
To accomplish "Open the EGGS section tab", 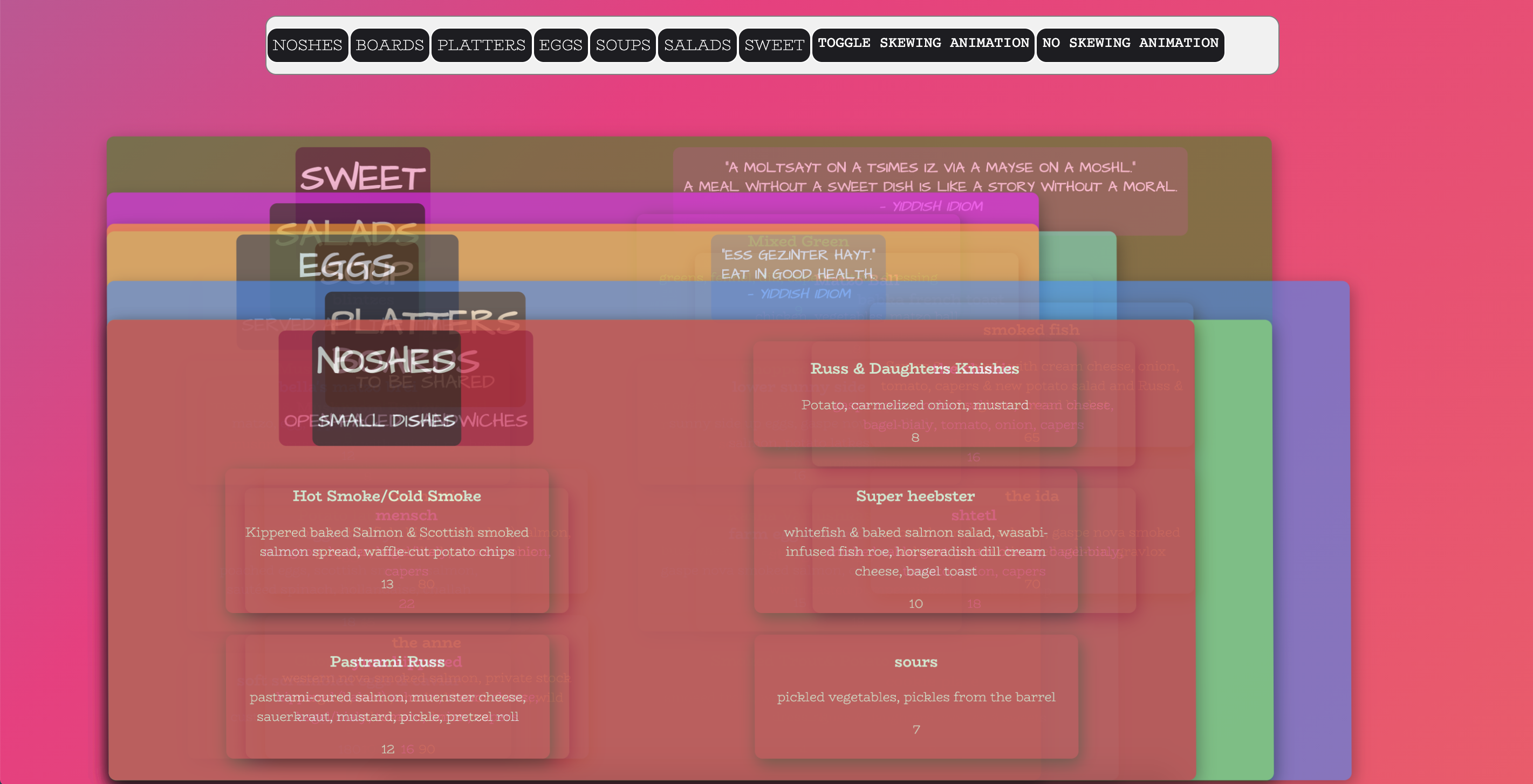I will [560, 45].
